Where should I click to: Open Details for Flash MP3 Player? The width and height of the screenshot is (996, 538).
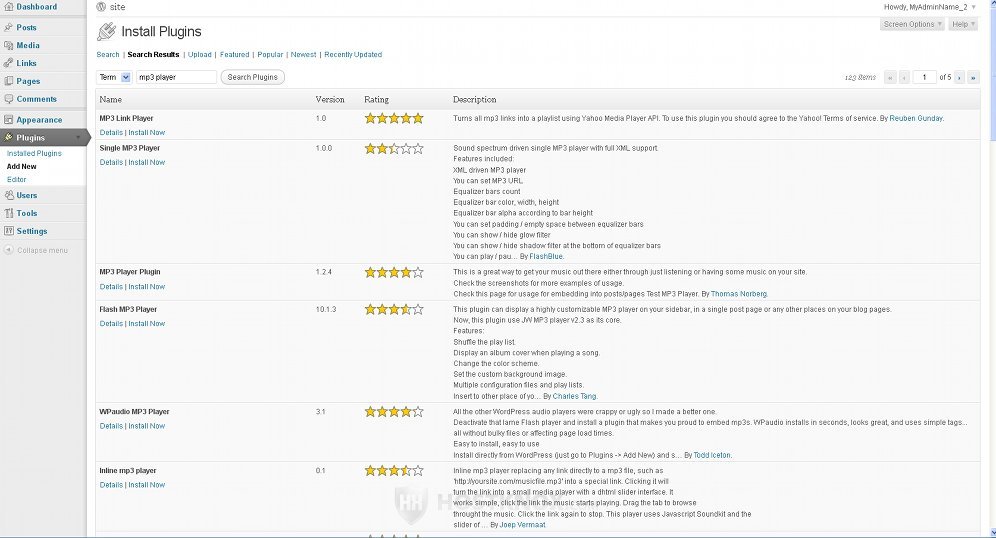pyautogui.click(x=111, y=323)
